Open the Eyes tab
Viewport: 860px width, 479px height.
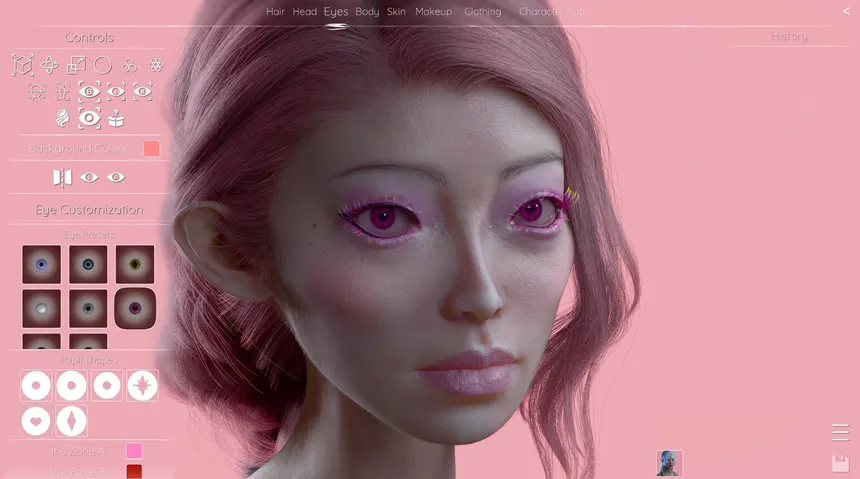click(336, 12)
